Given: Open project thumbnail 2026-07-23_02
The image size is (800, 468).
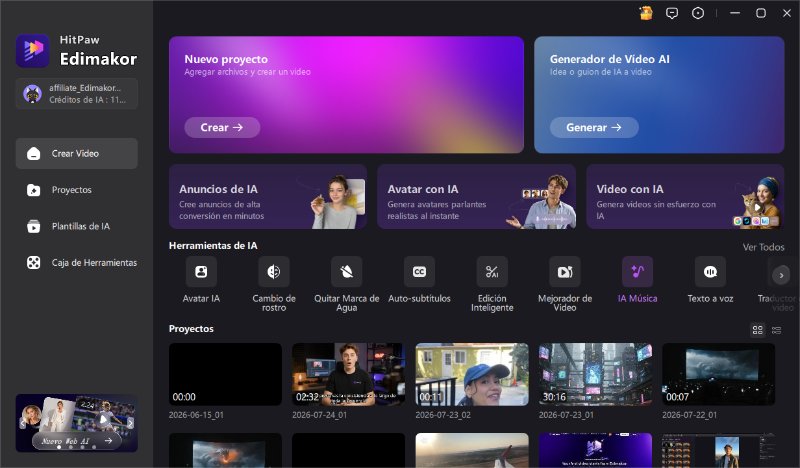Looking at the screenshot, I should point(472,374).
